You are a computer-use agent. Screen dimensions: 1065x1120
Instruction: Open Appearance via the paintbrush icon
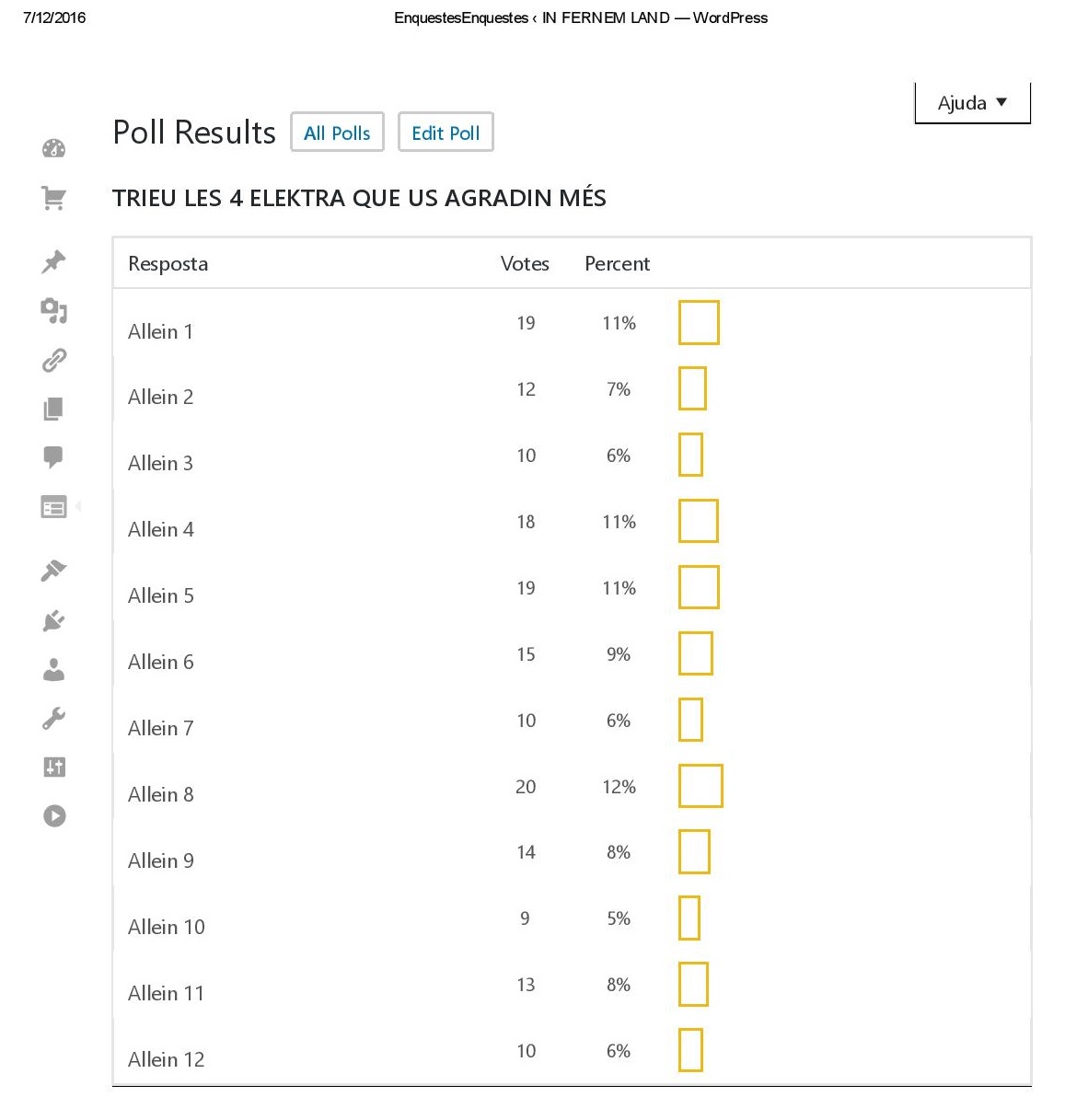pyautogui.click(x=54, y=571)
